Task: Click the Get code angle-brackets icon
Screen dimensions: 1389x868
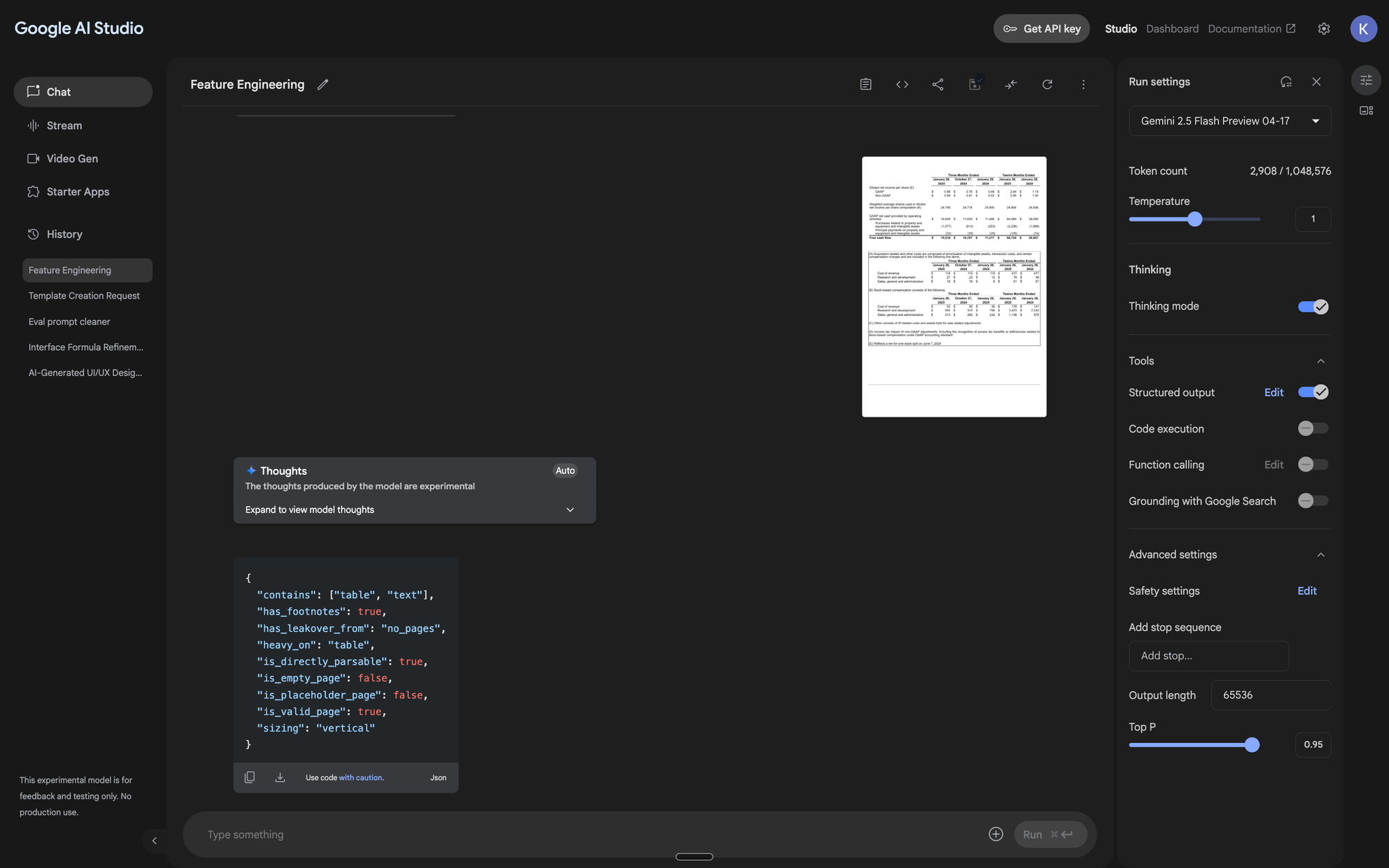Action: 902,84
